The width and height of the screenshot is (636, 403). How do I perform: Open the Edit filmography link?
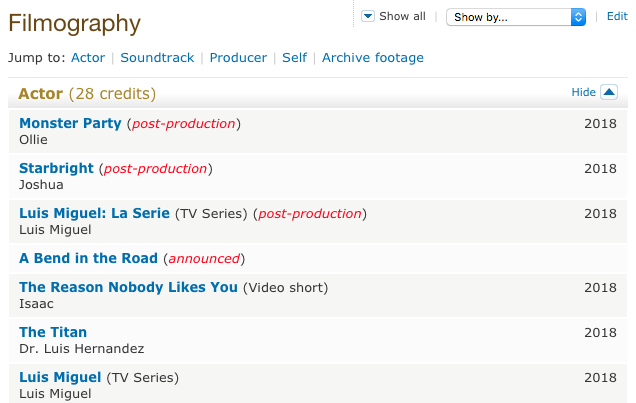coord(617,17)
